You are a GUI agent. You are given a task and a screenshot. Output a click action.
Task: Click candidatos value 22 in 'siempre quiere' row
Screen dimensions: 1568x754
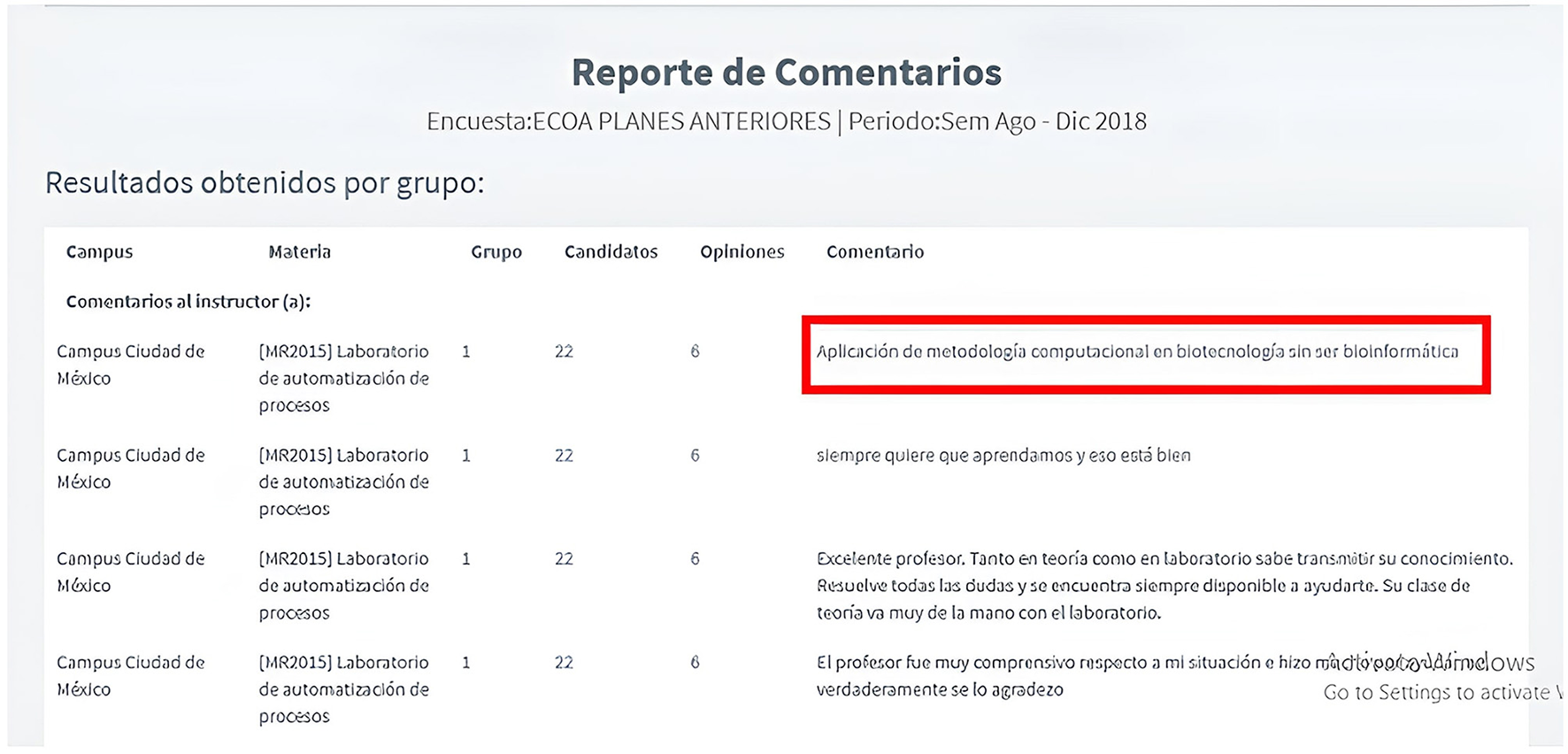[x=564, y=456]
